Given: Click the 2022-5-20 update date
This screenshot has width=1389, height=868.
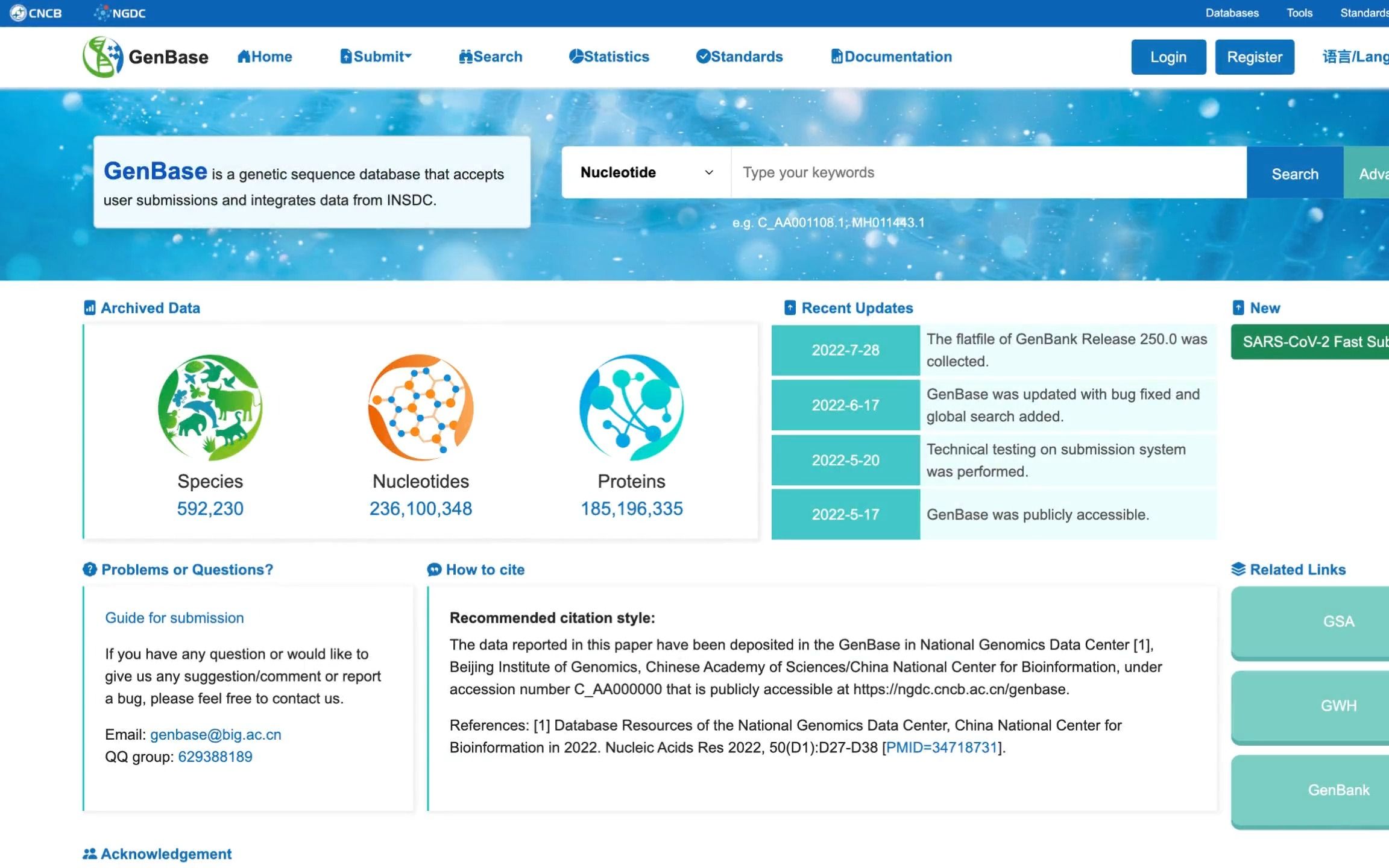Looking at the screenshot, I should tap(845, 461).
